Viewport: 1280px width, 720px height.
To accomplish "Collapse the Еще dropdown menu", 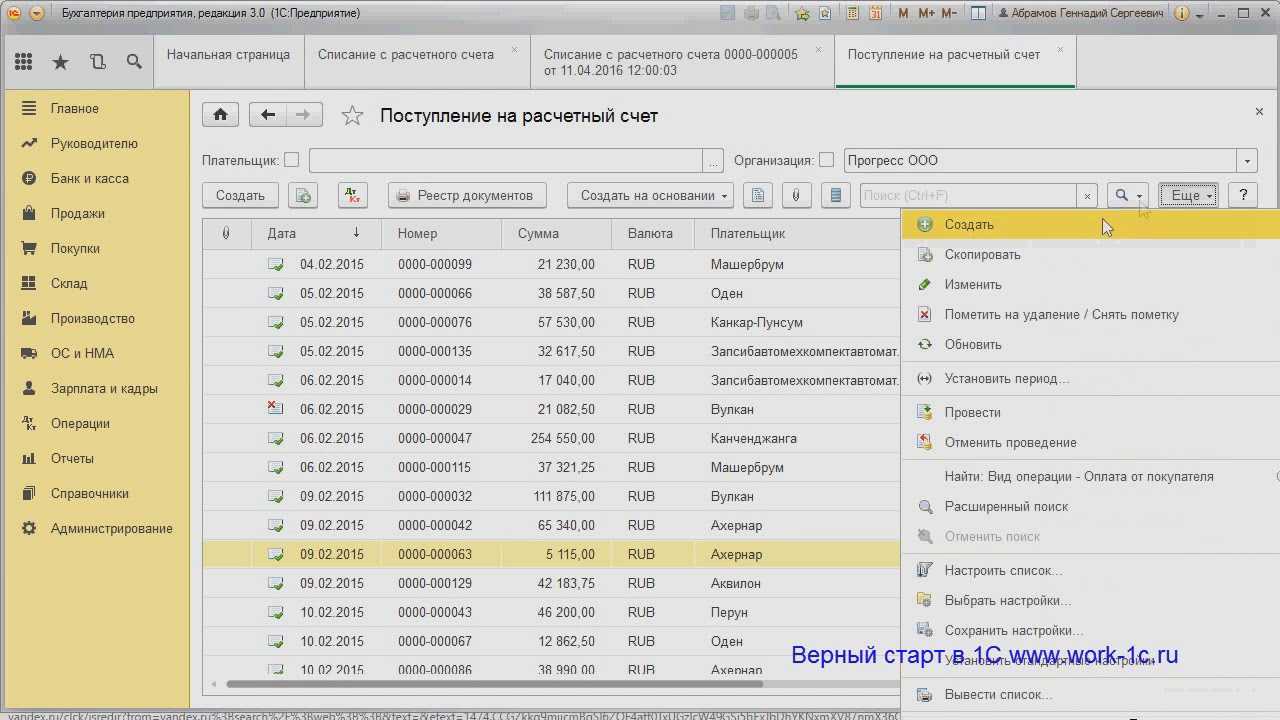I will 1188,196.
